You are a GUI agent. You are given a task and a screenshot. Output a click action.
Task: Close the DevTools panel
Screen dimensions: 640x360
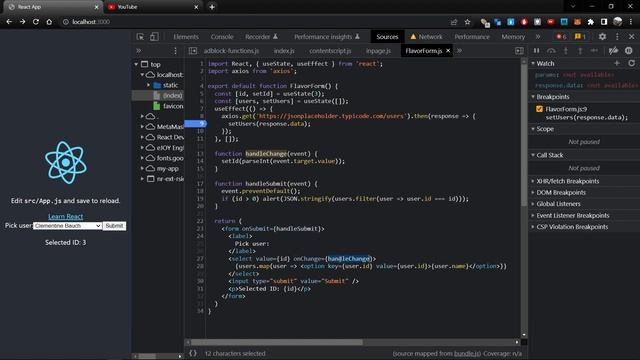coord(631,37)
